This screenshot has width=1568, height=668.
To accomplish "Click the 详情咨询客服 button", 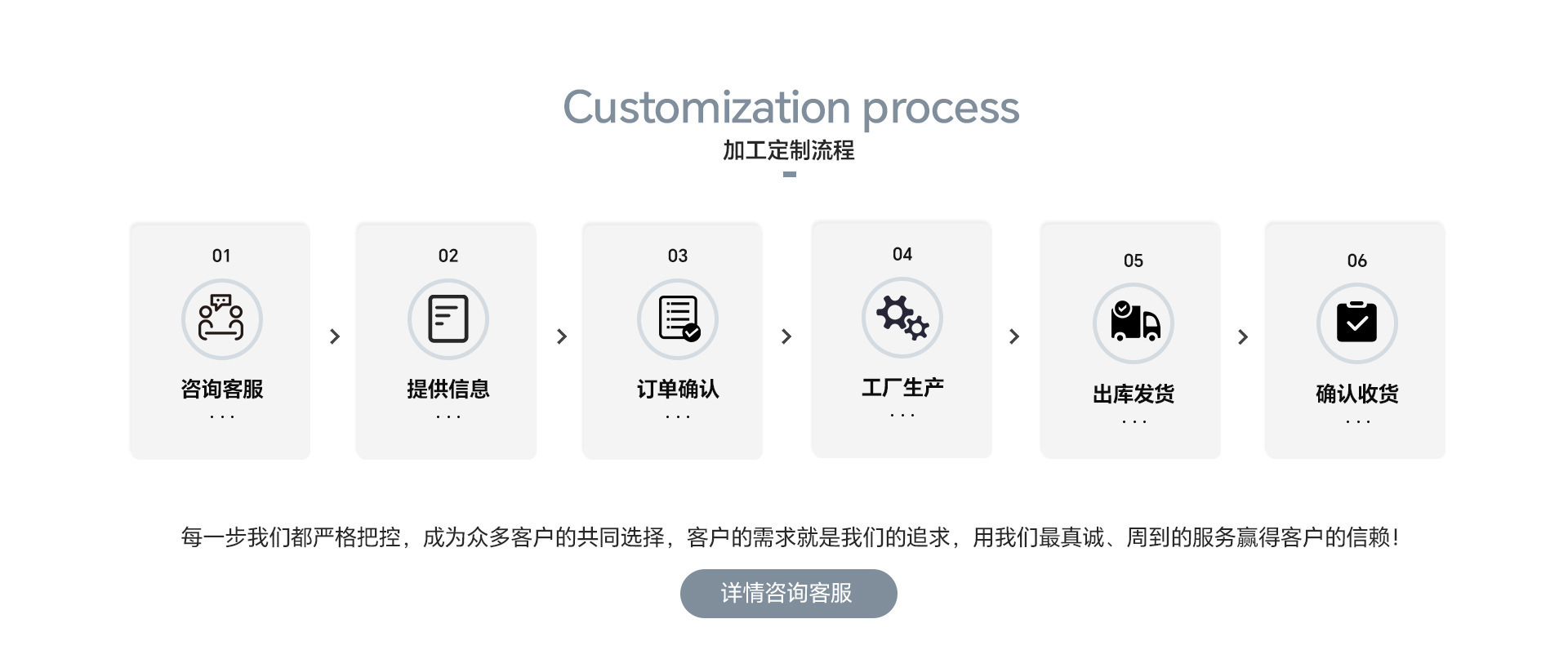I will (x=789, y=594).
